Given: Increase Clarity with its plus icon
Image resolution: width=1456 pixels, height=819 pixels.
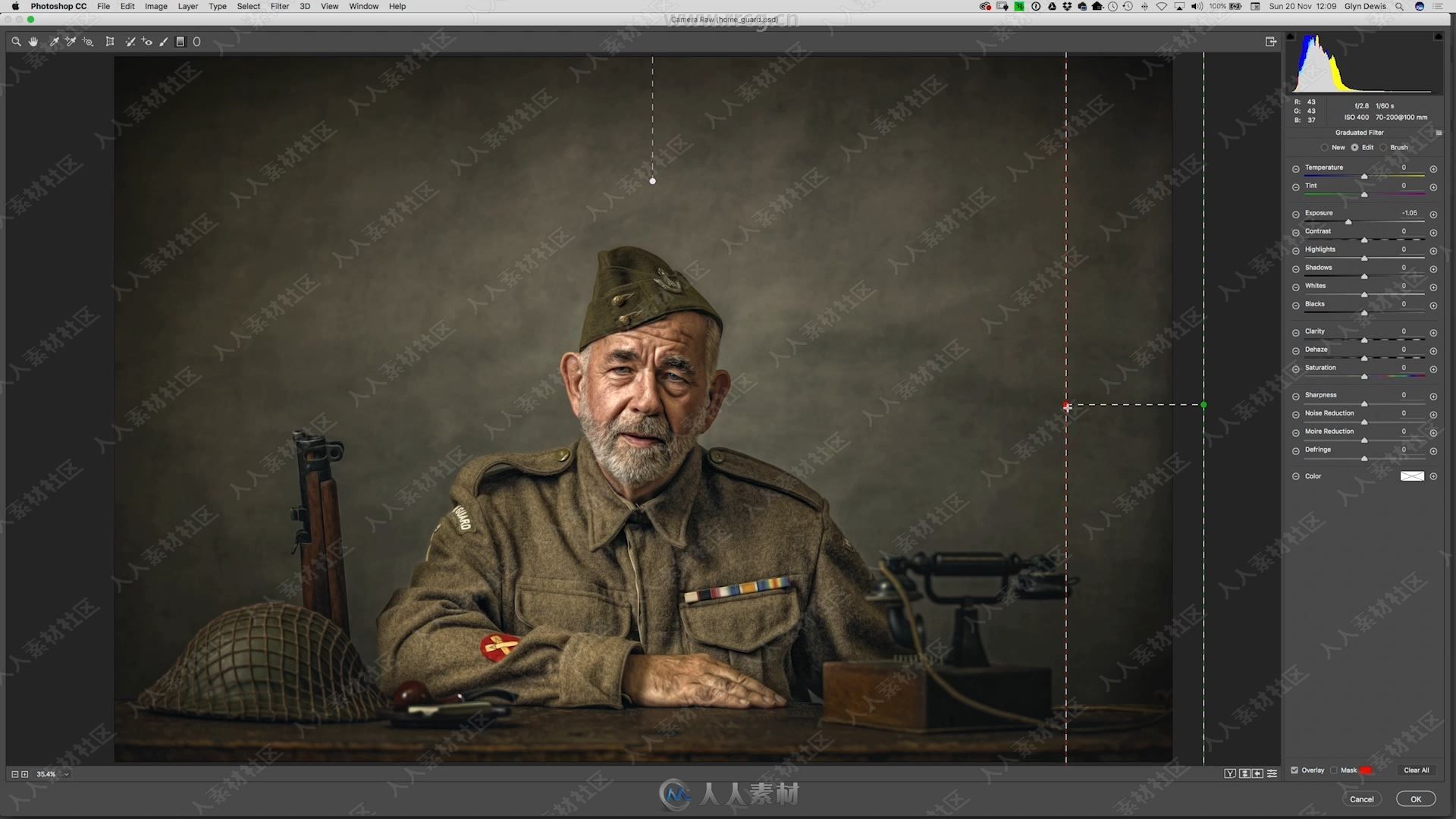Looking at the screenshot, I should click(x=1433, y=333).
